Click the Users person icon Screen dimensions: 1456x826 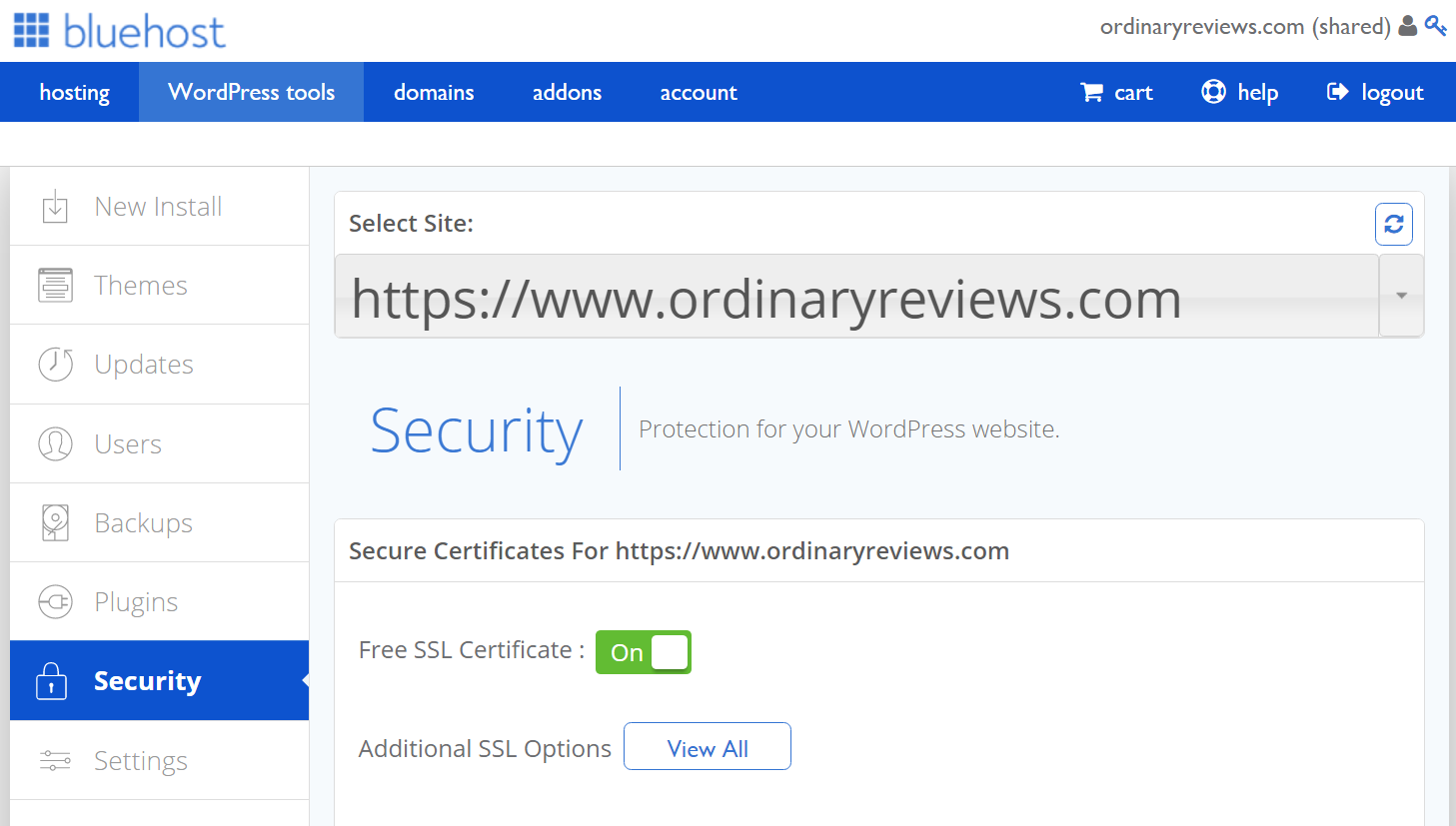(x=55, y=443)
